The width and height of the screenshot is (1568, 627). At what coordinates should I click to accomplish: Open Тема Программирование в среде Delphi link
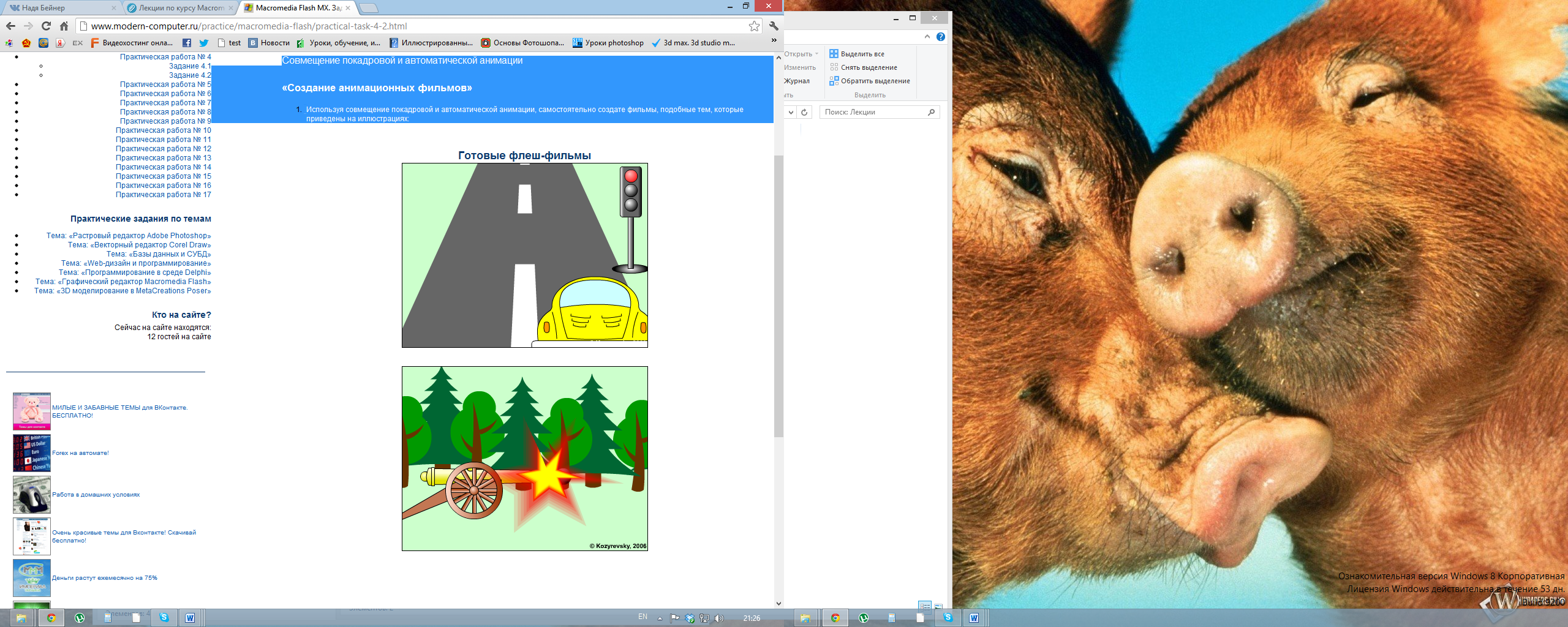tap(135, 272)
